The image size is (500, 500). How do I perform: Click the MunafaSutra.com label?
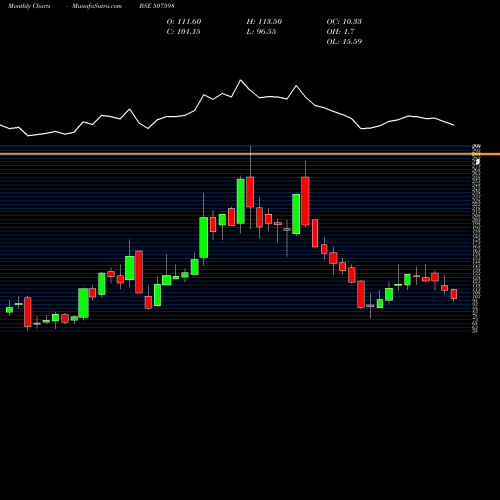coord(97,6)
